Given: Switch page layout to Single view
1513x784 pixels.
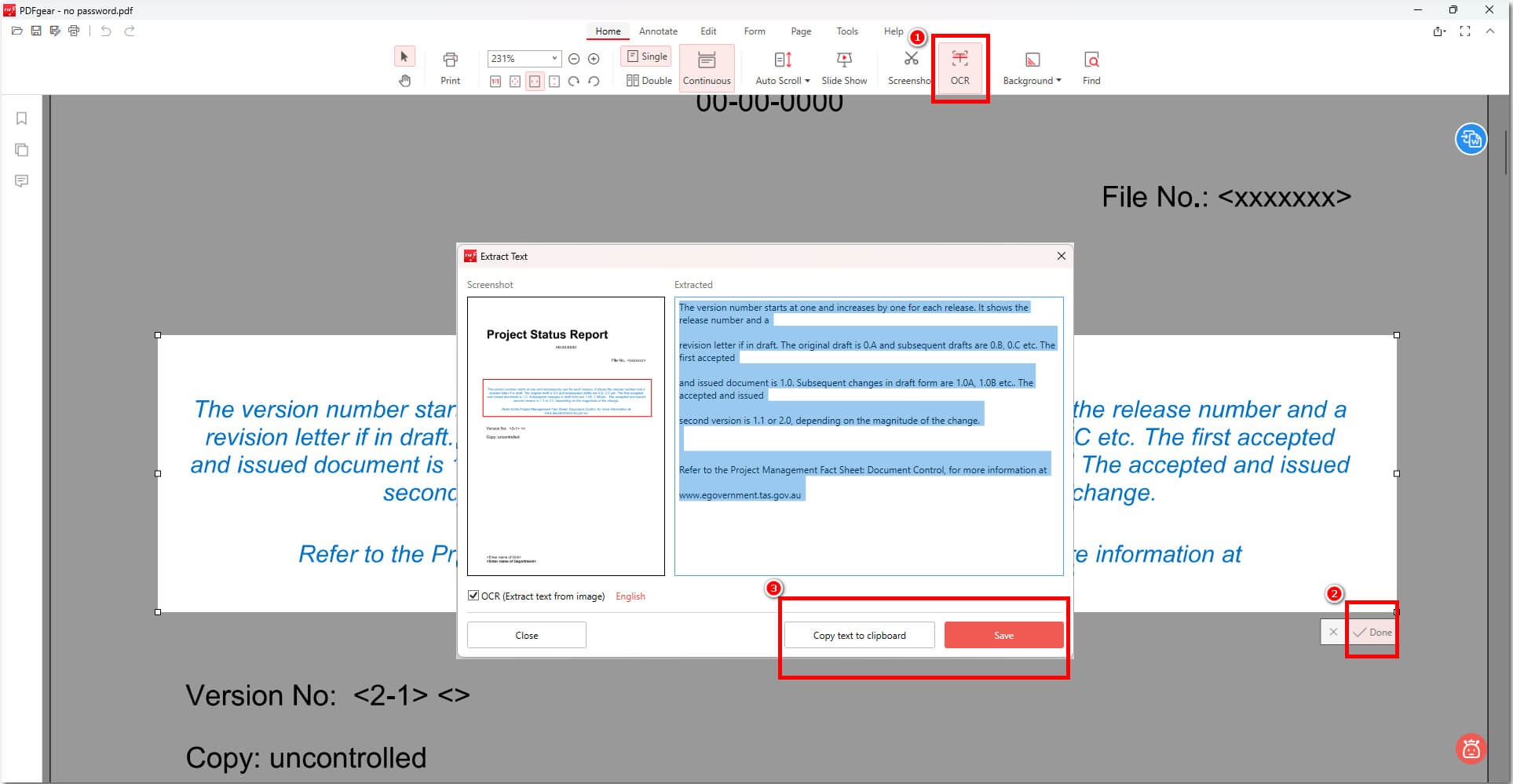Looking at the screenshot, I should click(645, 56).
